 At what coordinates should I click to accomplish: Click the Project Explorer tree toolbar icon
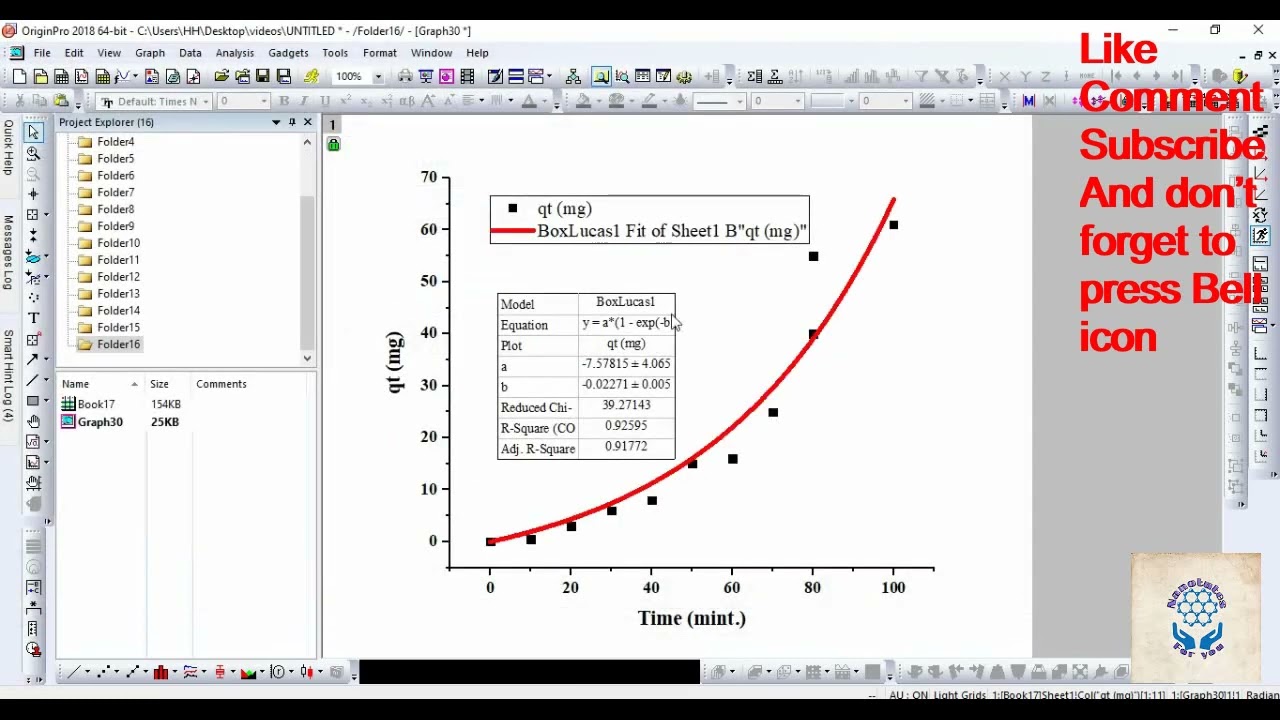pyautogui.click(x=573, y=76)
